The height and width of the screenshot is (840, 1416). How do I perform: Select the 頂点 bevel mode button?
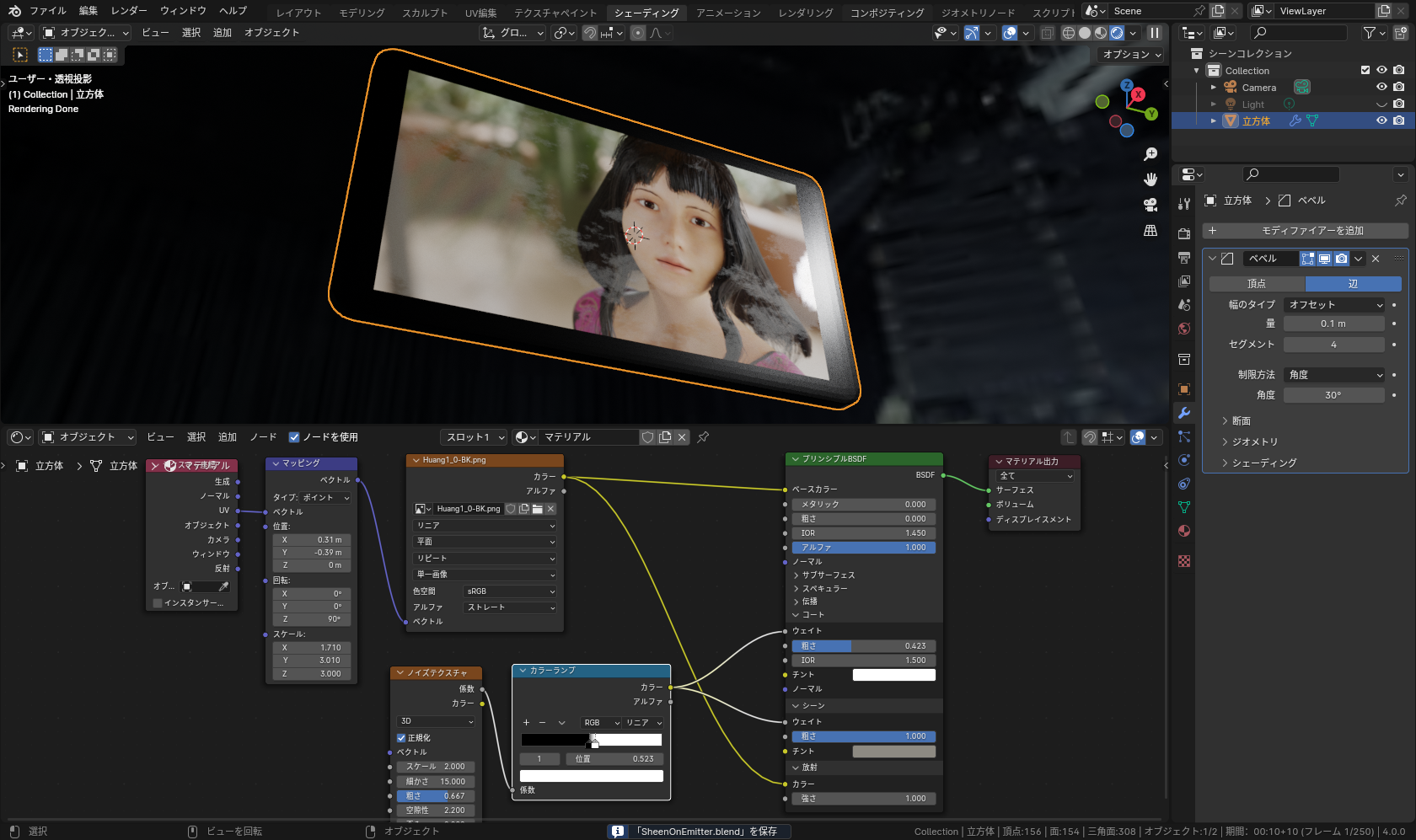click(1257, 284)
